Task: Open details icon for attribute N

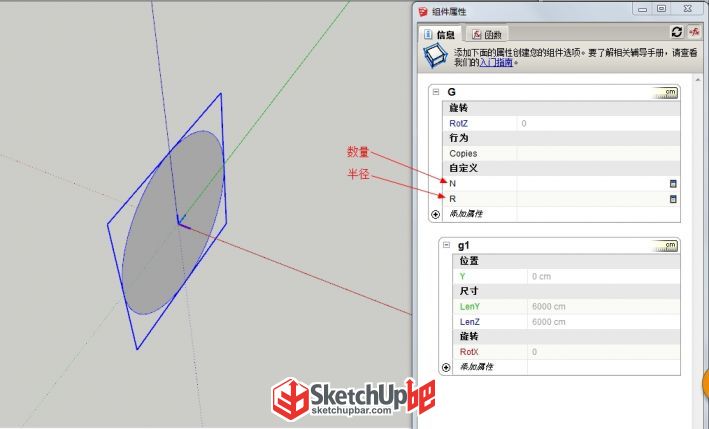Action: pyautogui.click(x=673, y=184)
